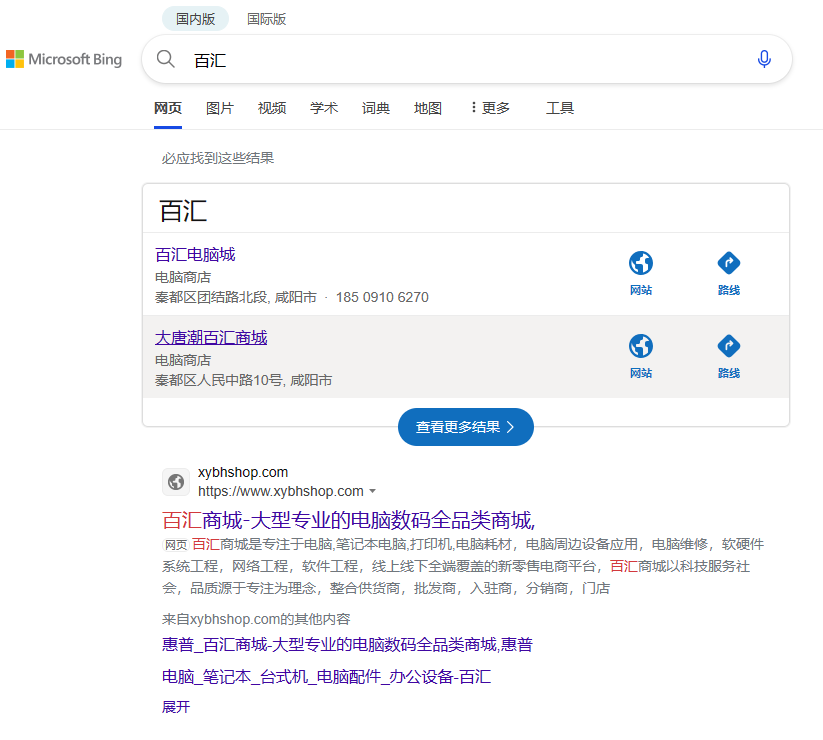This screenshot has width=823, height=740.
Task: Switch to the 词典 tab
Action: pos(375,108)
